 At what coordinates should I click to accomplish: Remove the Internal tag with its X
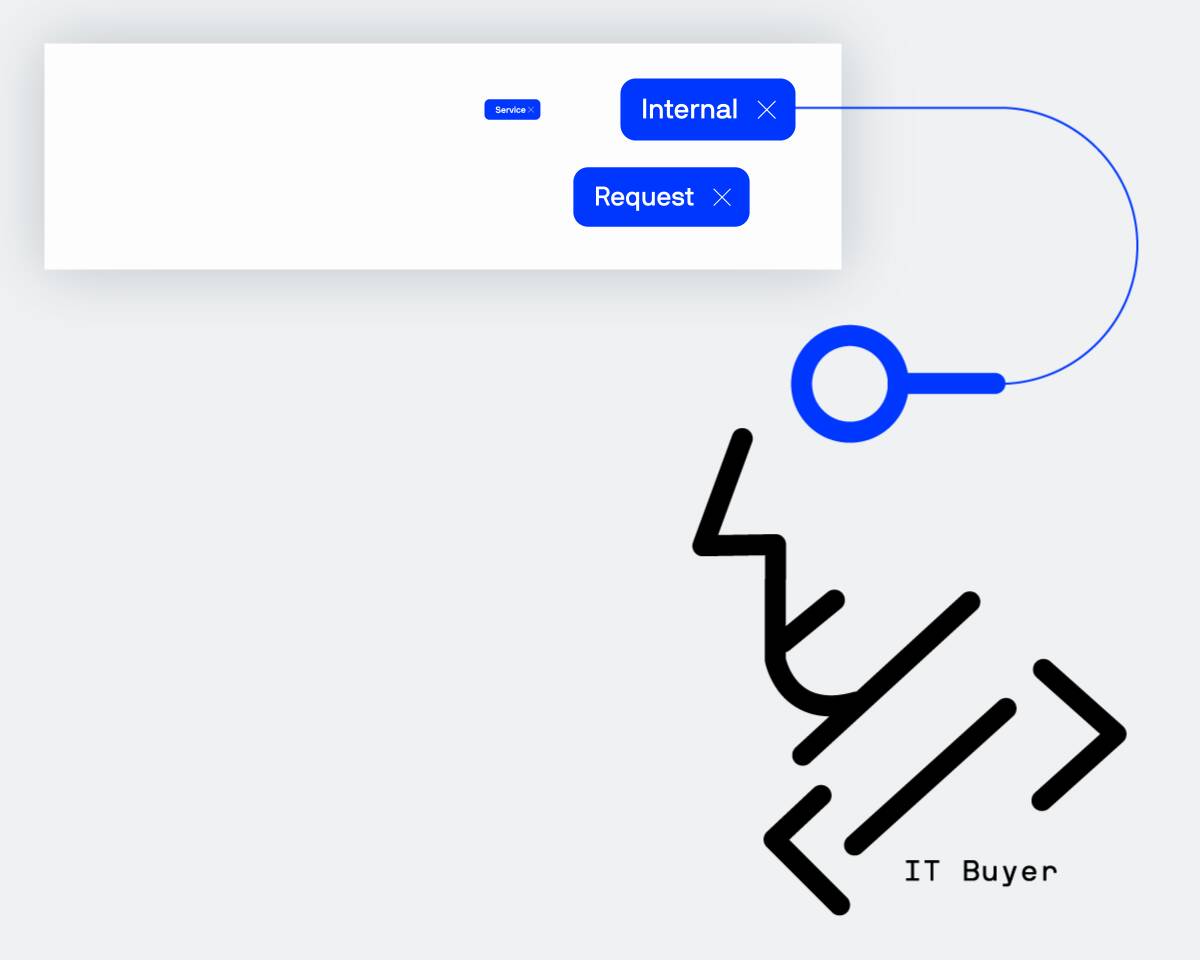pyautogui.click(x=766, y=110)
